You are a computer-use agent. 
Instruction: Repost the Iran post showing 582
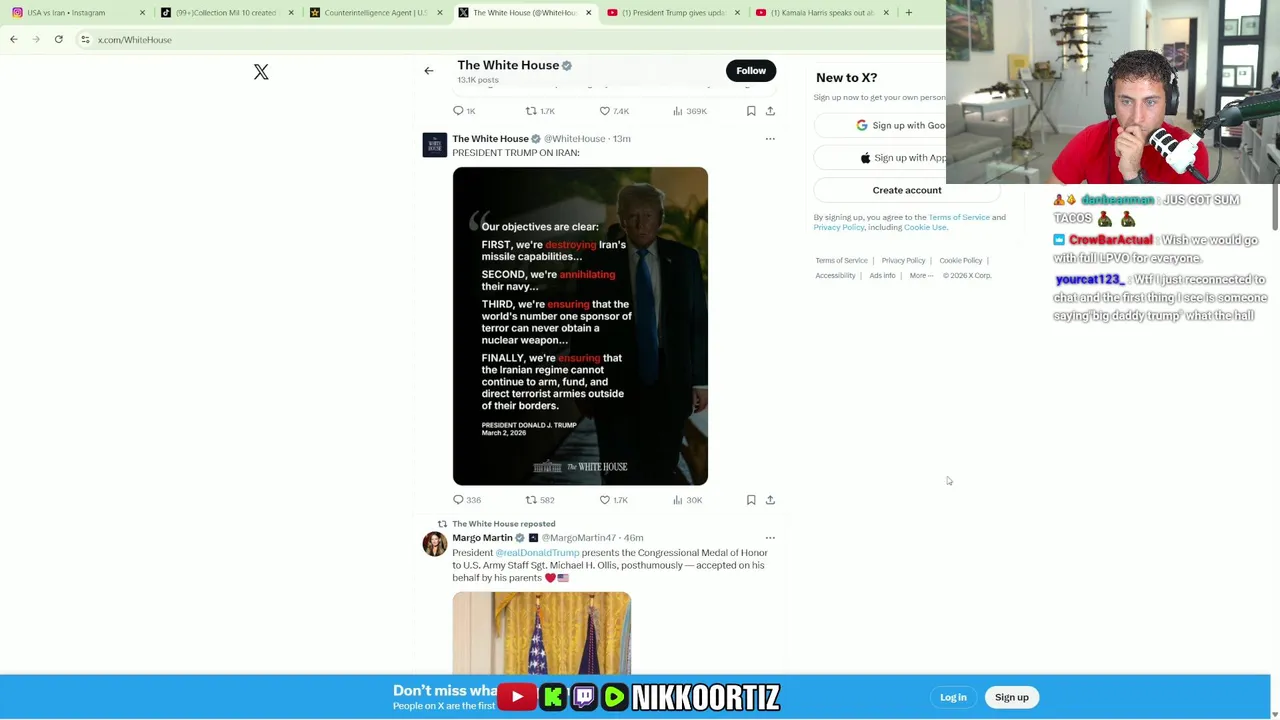point(540,500)
